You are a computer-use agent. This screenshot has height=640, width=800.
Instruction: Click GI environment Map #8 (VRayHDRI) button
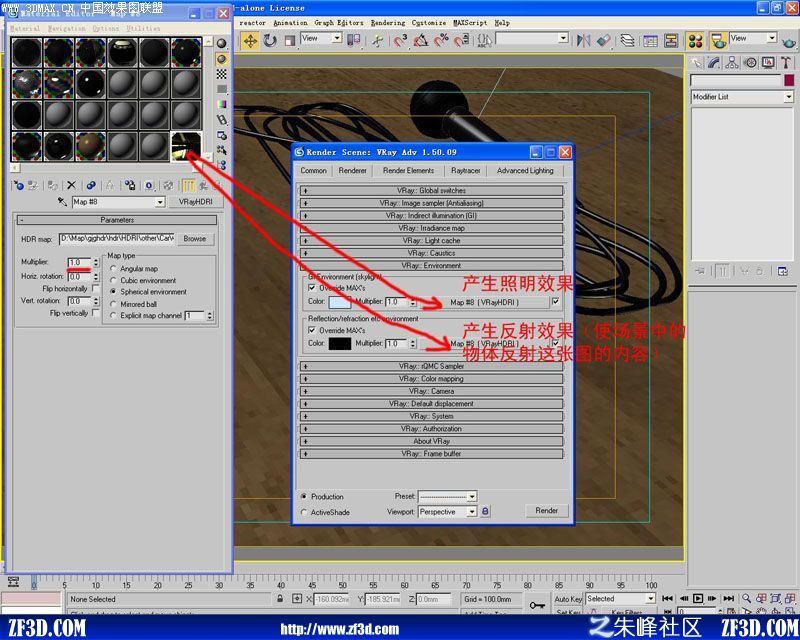484,302
